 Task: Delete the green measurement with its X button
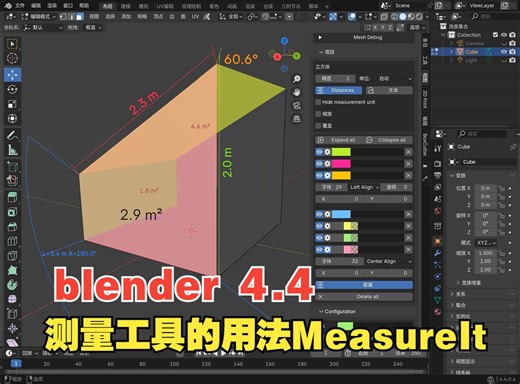click(x=408, y=152)
